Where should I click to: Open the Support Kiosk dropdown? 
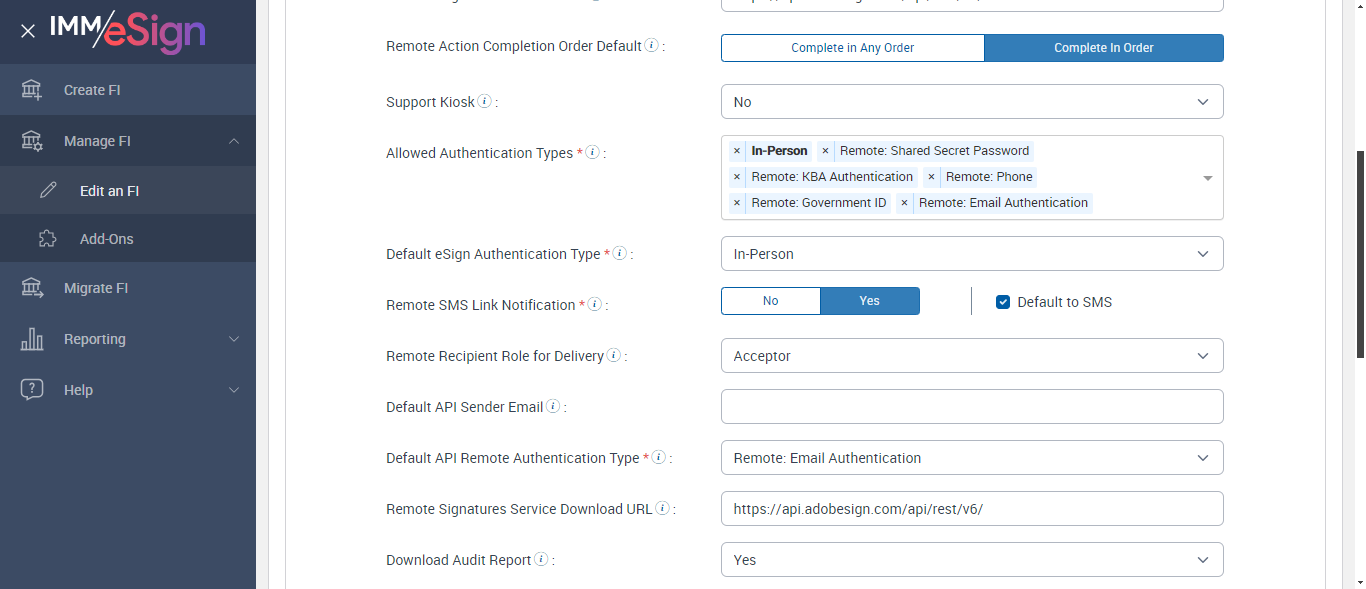coord(971,102)
